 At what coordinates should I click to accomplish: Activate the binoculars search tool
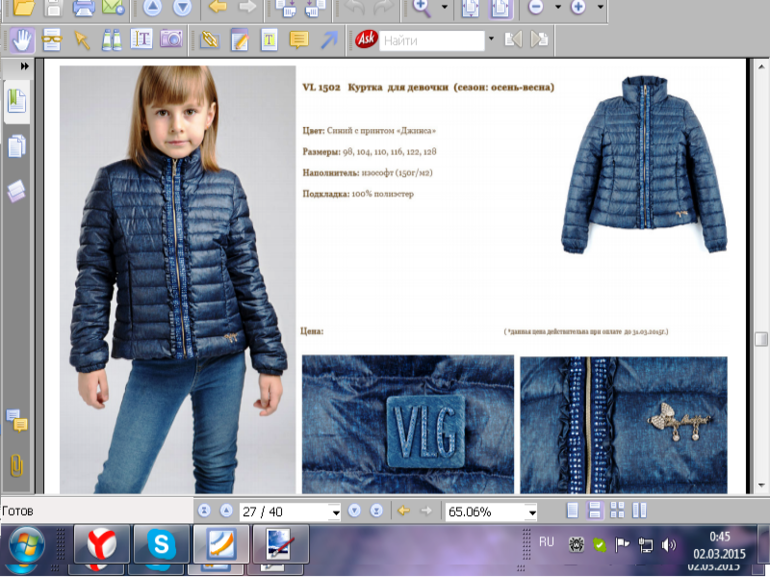(111, 40)
